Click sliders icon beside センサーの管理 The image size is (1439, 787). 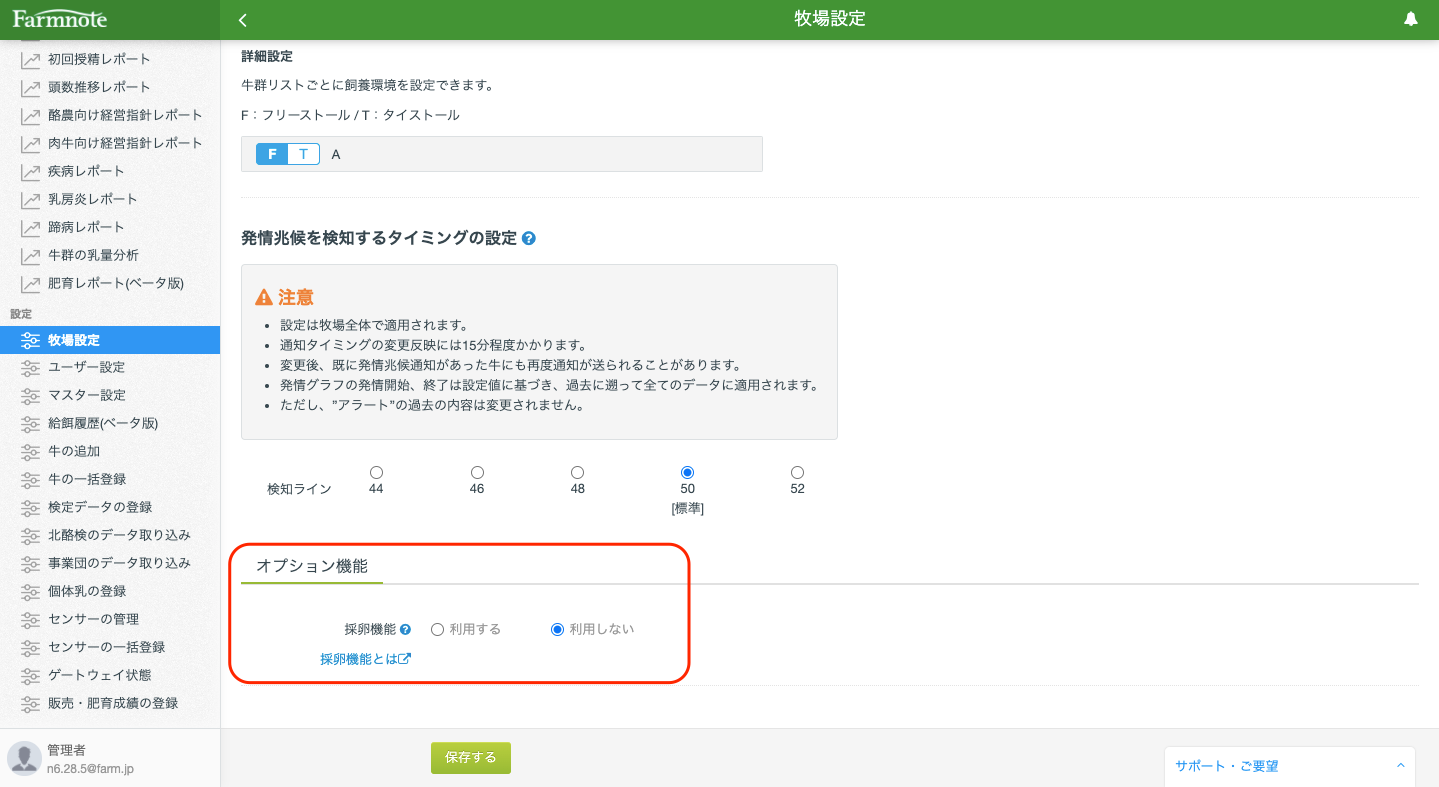tap(30, 619)
